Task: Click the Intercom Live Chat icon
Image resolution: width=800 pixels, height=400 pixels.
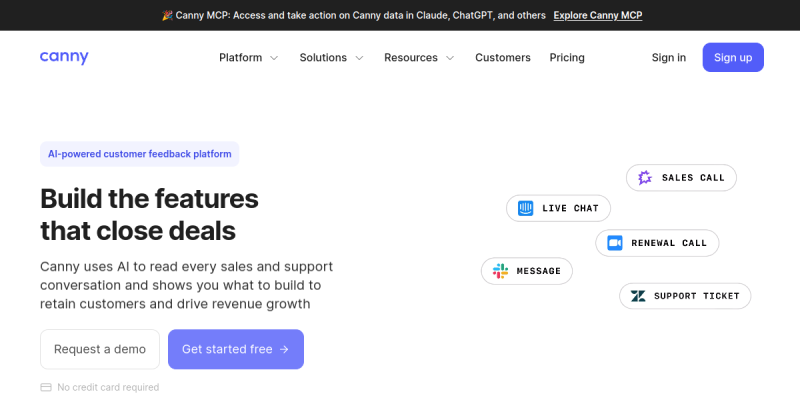Action: pyautogui.click(x=526, y=208)
